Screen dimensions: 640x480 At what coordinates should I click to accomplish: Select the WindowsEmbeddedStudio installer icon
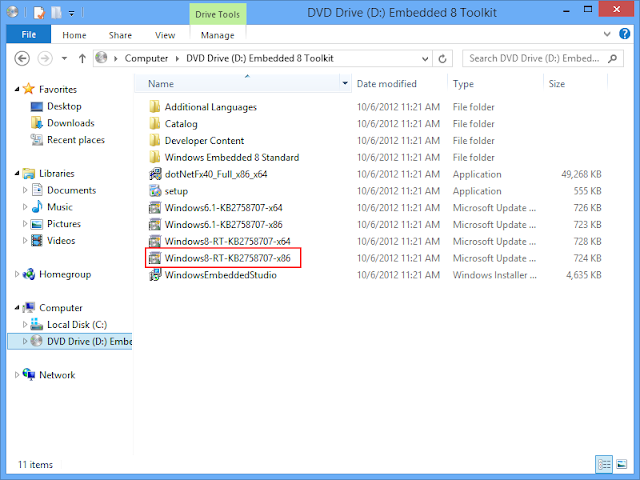coord(155,275)
